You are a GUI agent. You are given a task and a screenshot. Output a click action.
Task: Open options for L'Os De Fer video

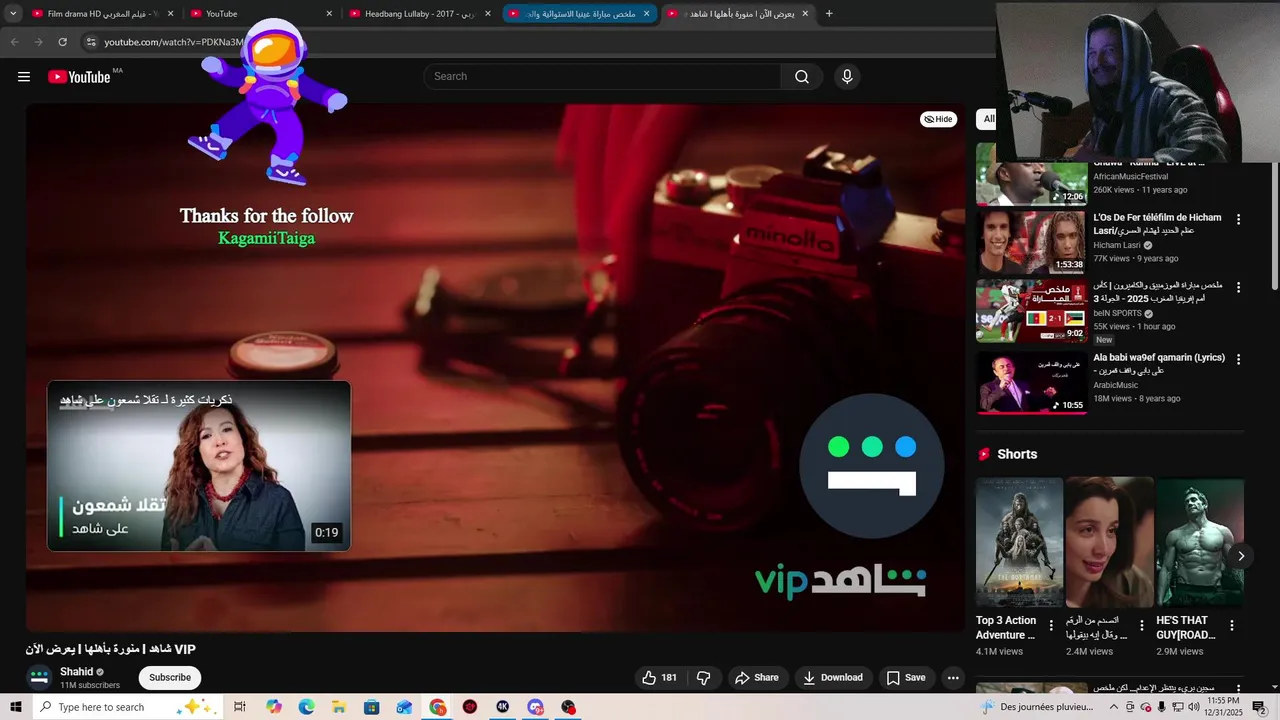tap(1239, 219)
